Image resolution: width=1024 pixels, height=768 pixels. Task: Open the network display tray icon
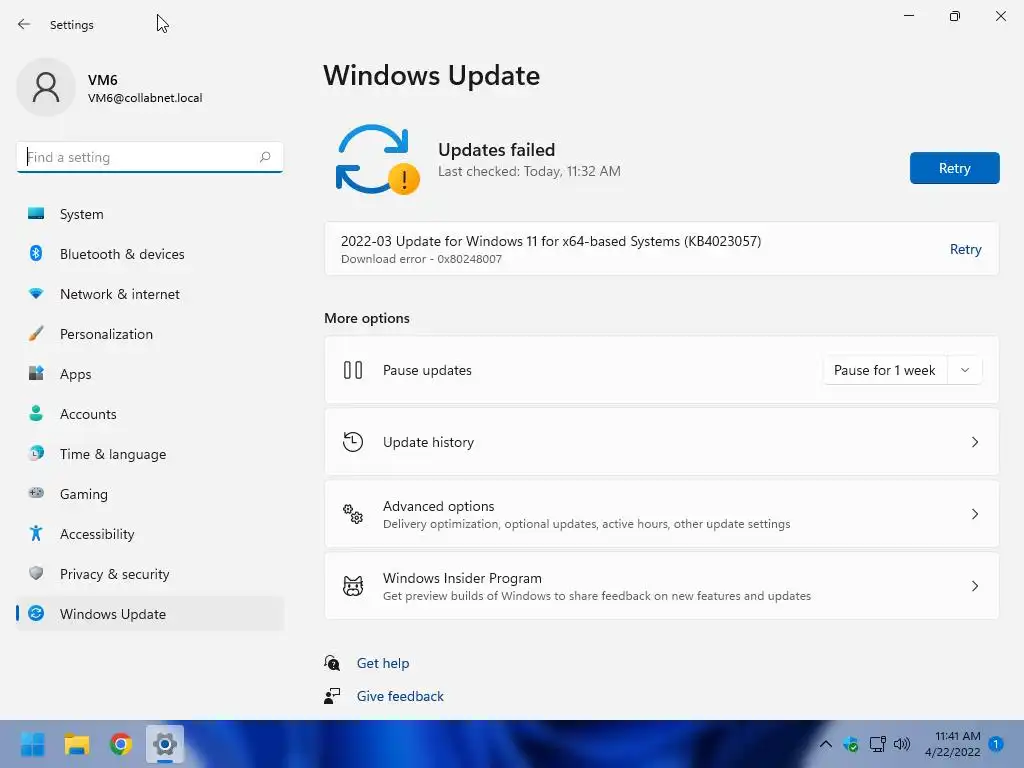tap(877, 744)
